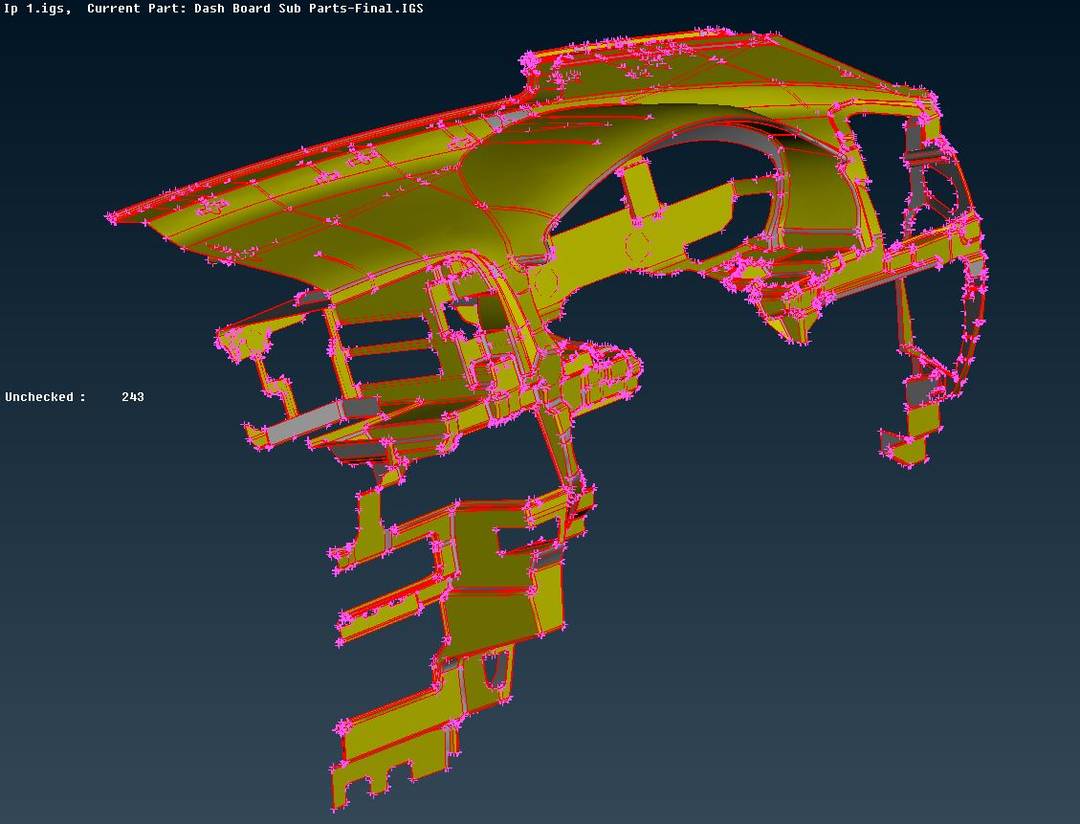
Task: Click the yellow dashboard top surface
Action: tap(400, 180)
